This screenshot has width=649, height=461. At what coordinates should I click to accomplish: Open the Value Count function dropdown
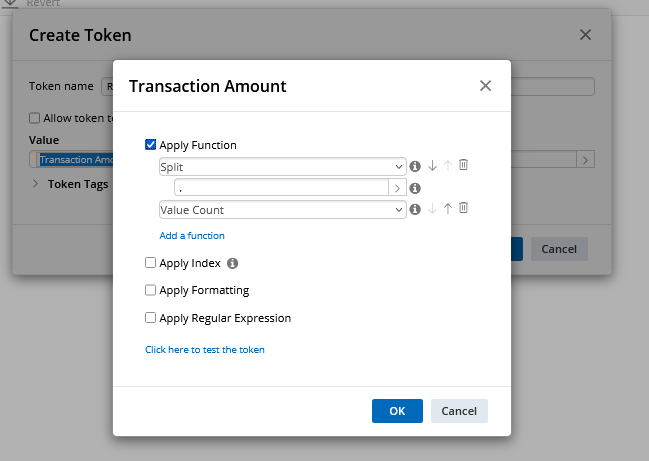click(282, 210)
